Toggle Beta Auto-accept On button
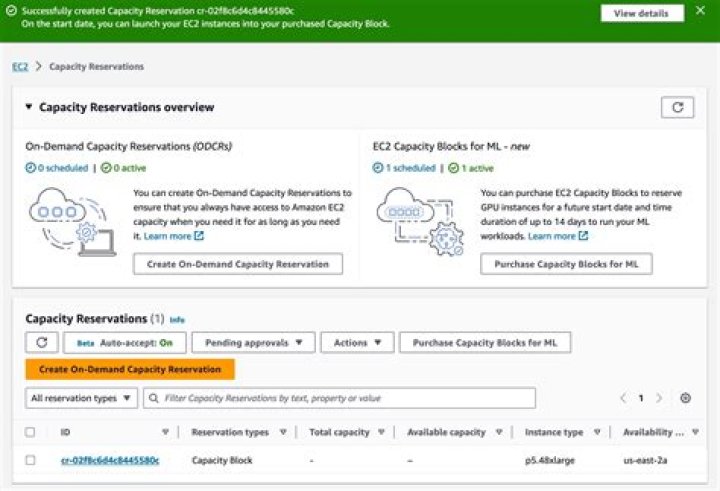The width and height of the screenshot is (720, 491). 124,343
